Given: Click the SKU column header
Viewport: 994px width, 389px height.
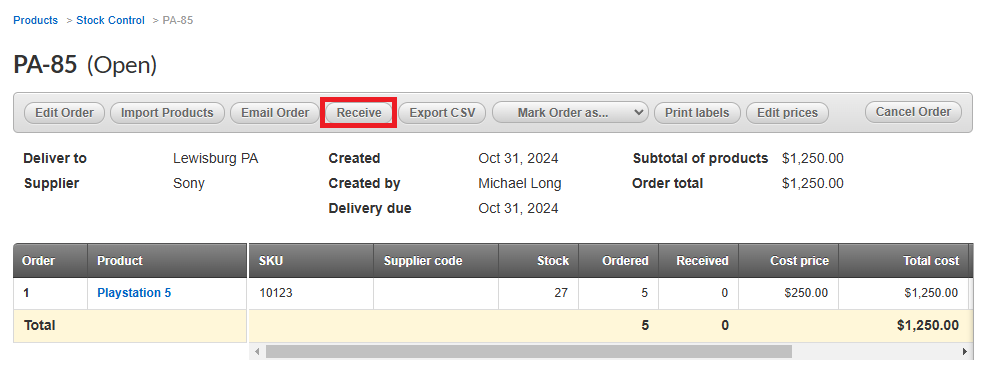Looking at the screenshot, I should [311, 260].
